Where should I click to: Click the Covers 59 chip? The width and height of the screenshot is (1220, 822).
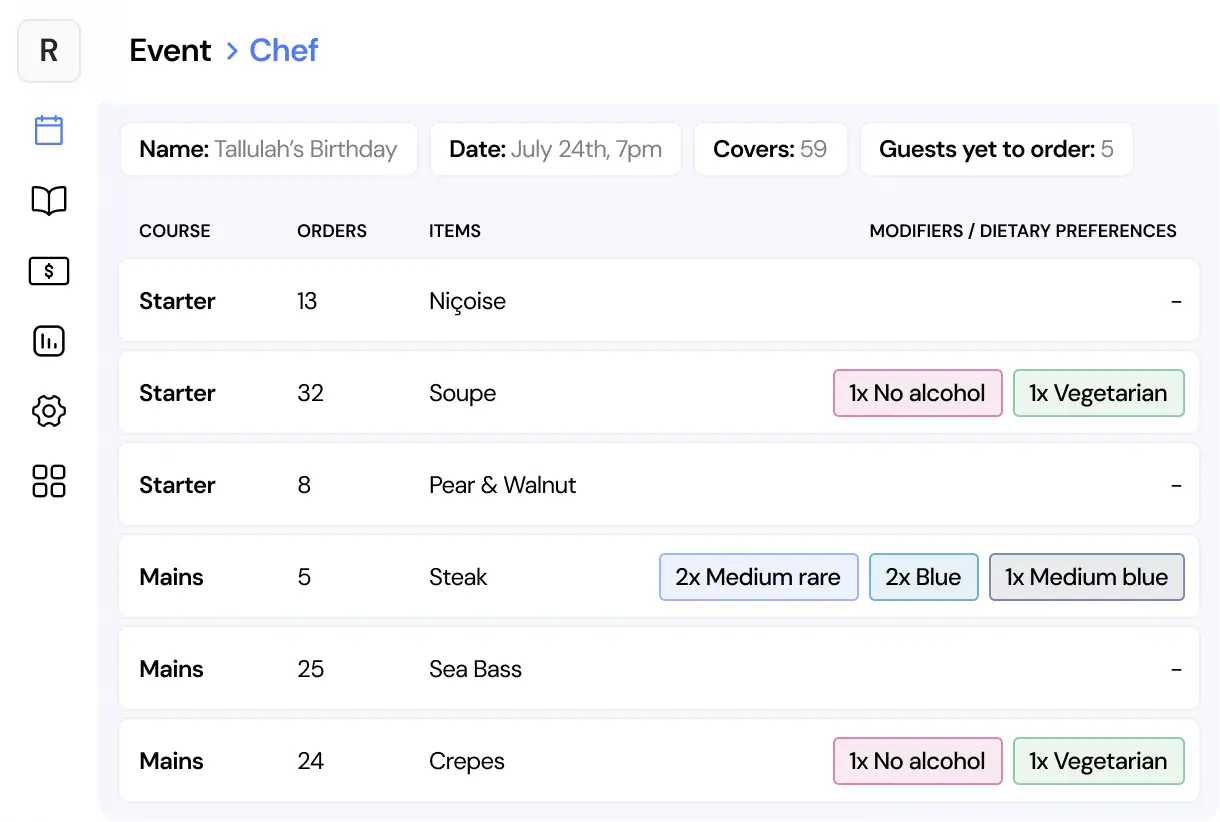770,150
